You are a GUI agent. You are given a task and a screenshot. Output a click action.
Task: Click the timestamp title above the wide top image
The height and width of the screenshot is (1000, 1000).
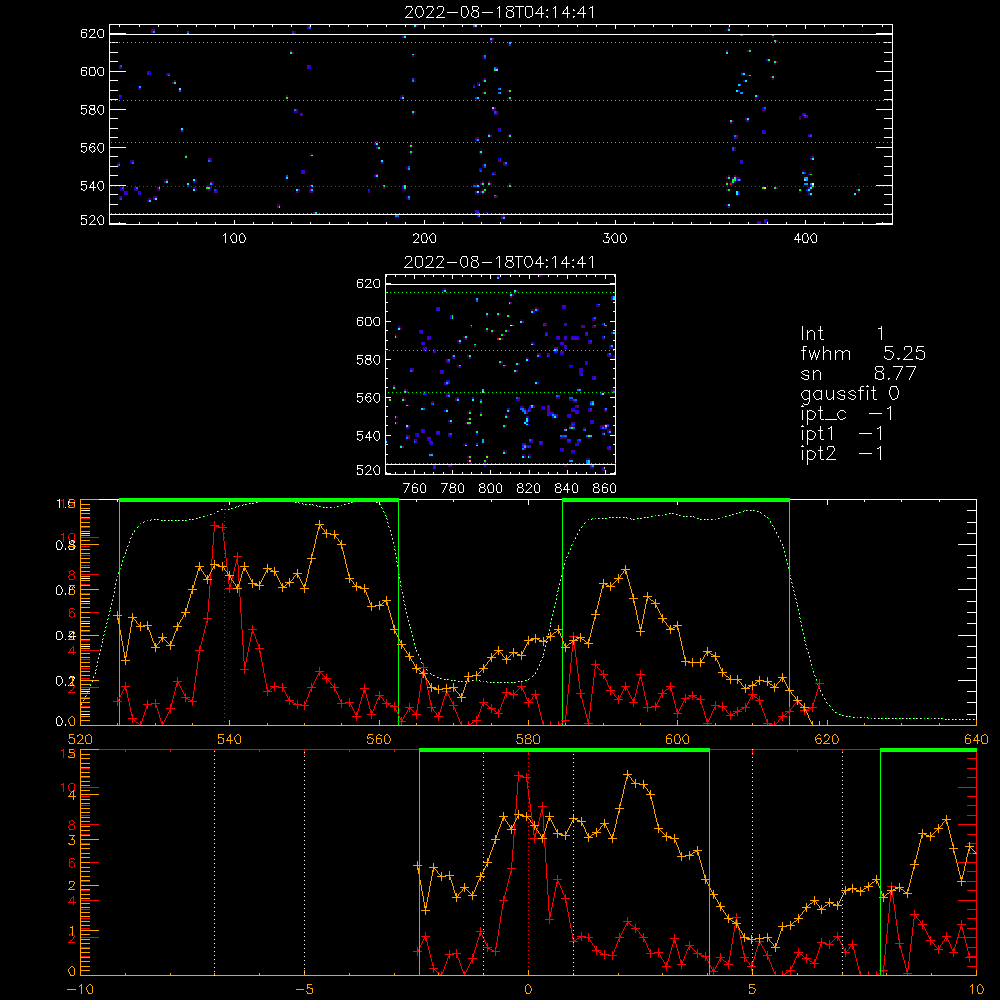pyautogui.click(x=500, y=12)
